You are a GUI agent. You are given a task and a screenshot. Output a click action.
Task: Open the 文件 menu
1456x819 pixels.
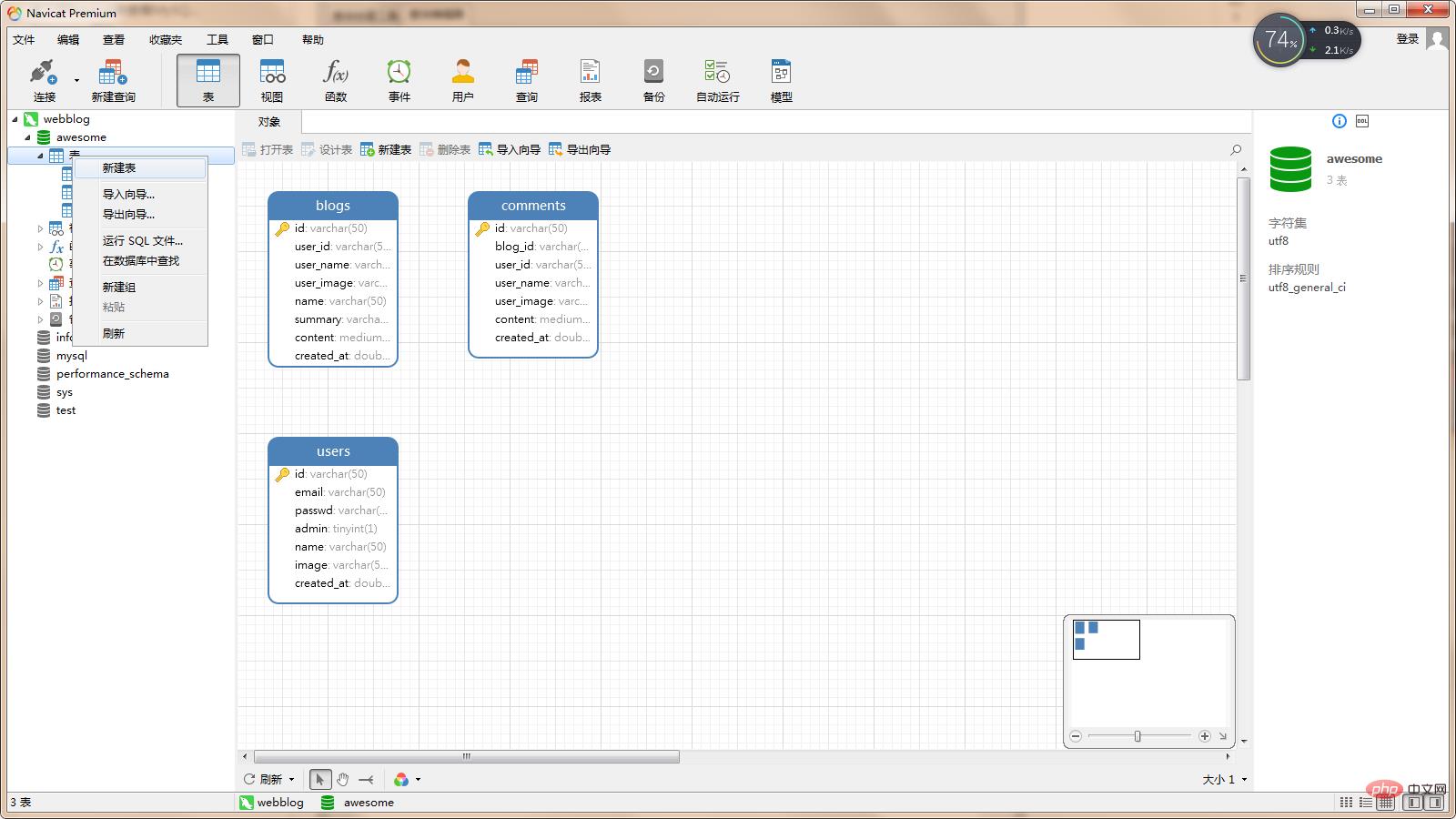click(x=24, y=39)
